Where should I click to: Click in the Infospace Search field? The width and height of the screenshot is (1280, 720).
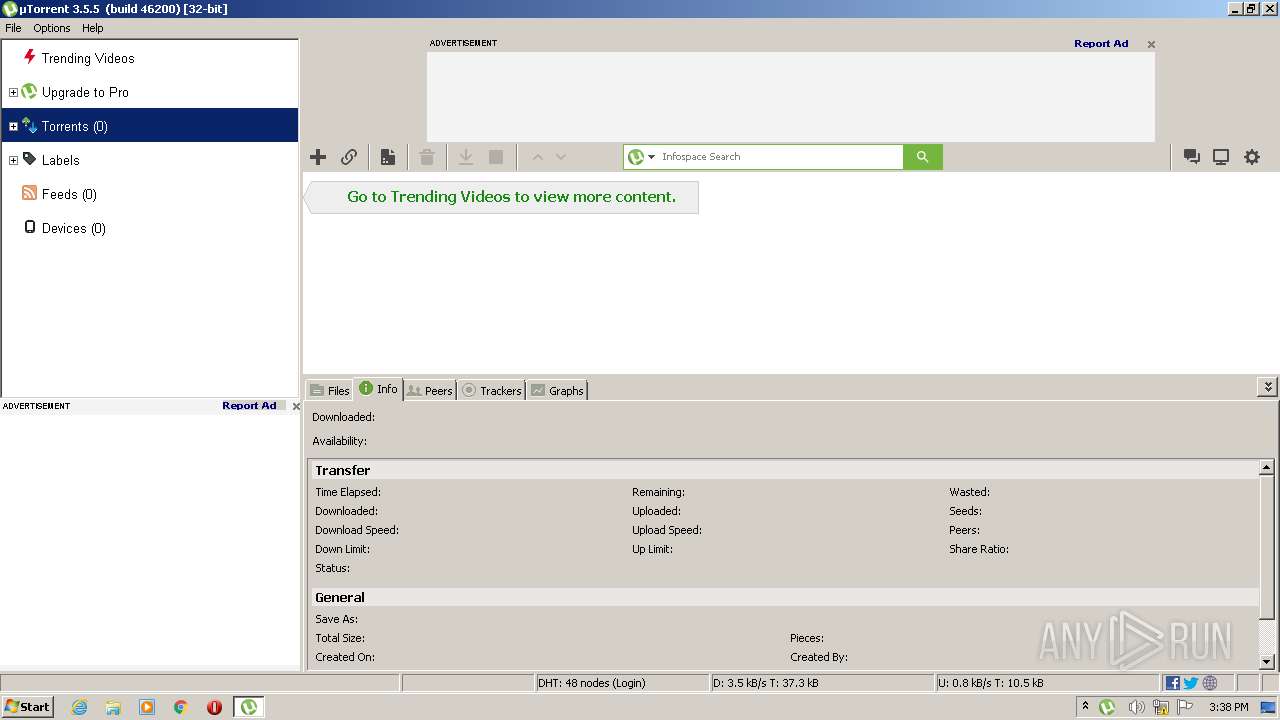coord(780,157)
